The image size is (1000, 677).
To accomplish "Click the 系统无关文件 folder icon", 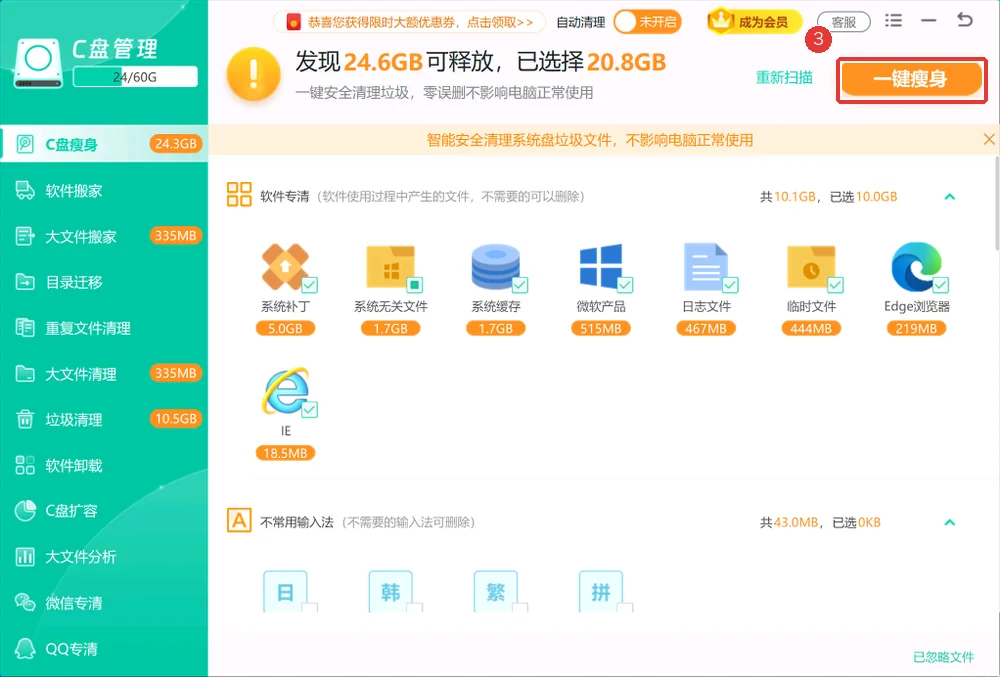I will click(x=390, y=266).
